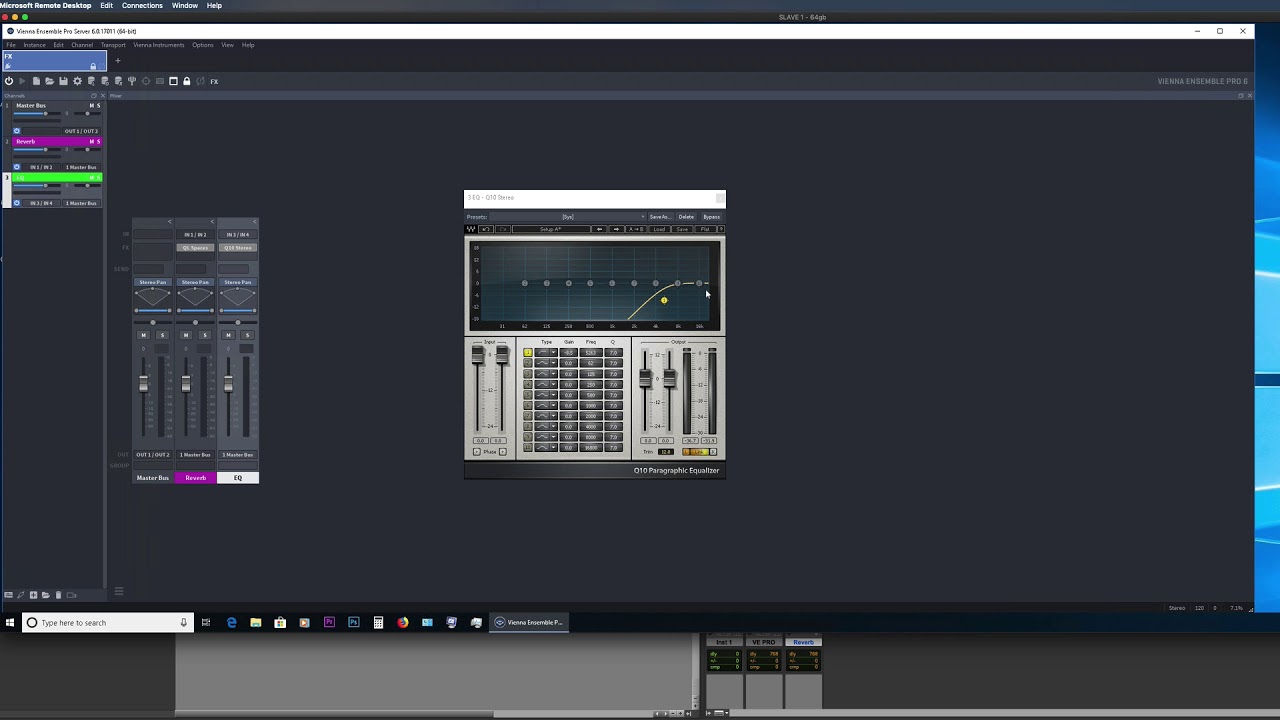Open Microsoft Edge from the taskbar
The height and width of the screenshot is (720, 1280).
coord(231,622)
